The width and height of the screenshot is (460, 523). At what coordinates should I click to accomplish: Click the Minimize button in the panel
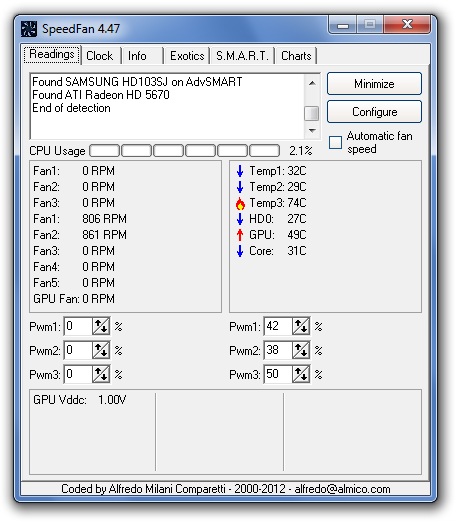tap(374, 84)
